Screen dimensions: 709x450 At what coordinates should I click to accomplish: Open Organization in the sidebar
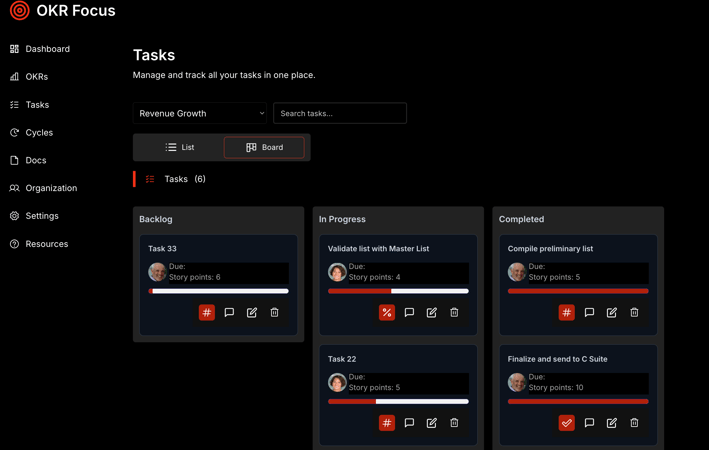click(x=43, y=188)
